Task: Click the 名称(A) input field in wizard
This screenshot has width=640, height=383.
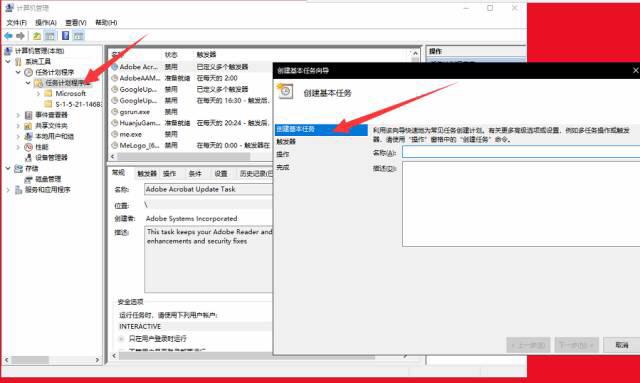Action: click(x=521, y=152)
